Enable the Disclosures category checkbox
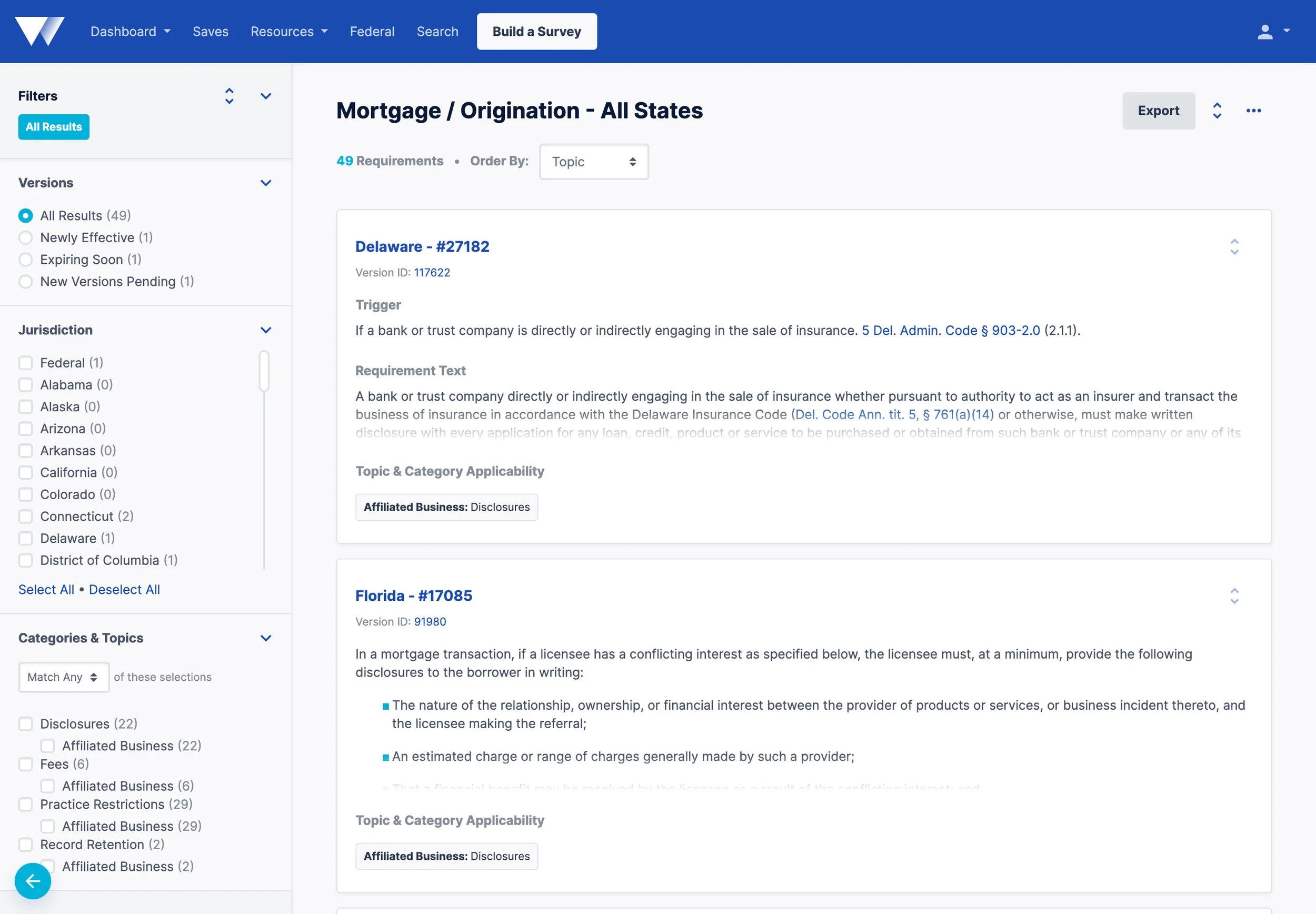The height and width of the screenshot is (914, 1316). (x=25, y=724)
